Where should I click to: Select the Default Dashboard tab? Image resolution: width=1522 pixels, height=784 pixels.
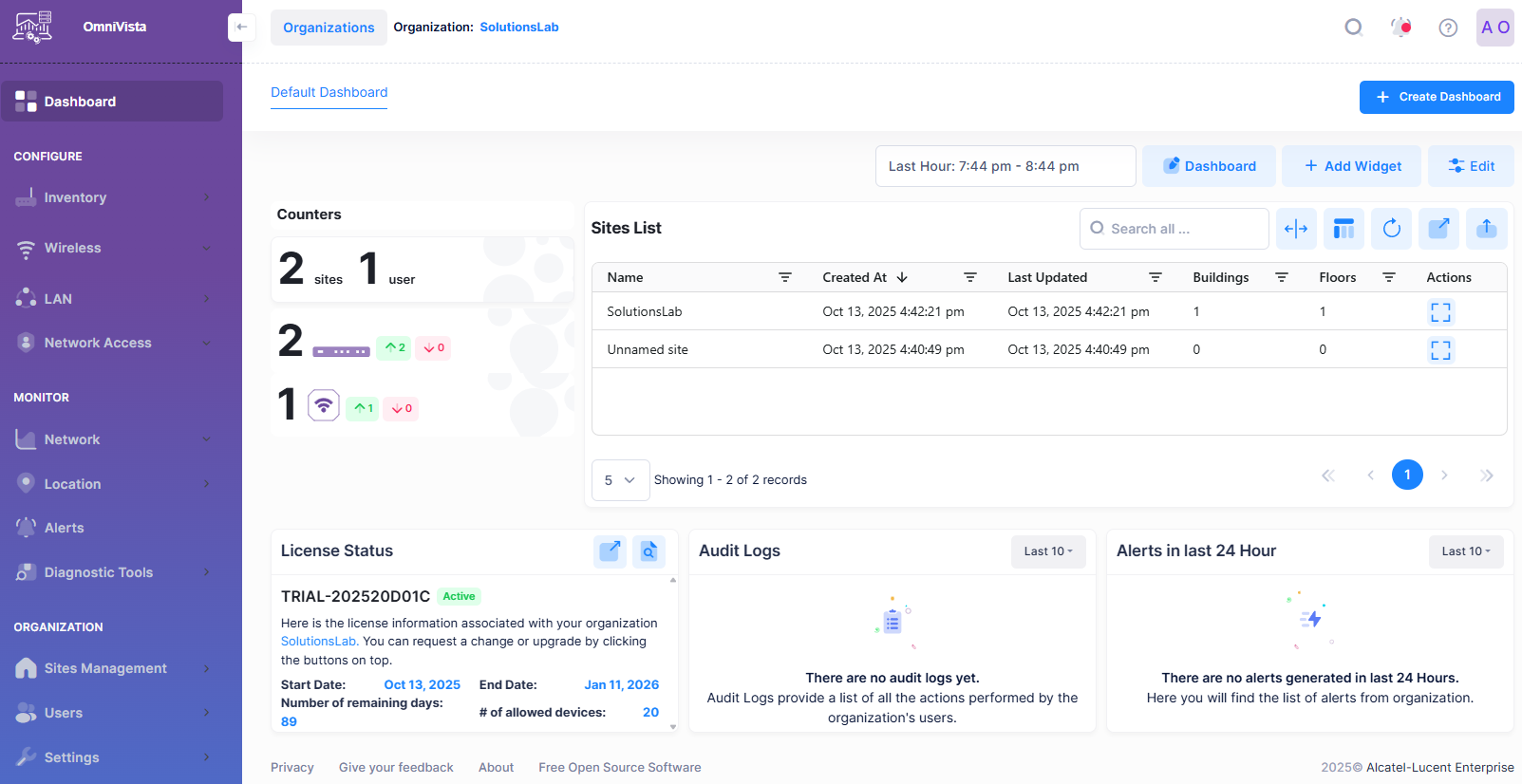(x=329, y=92)
